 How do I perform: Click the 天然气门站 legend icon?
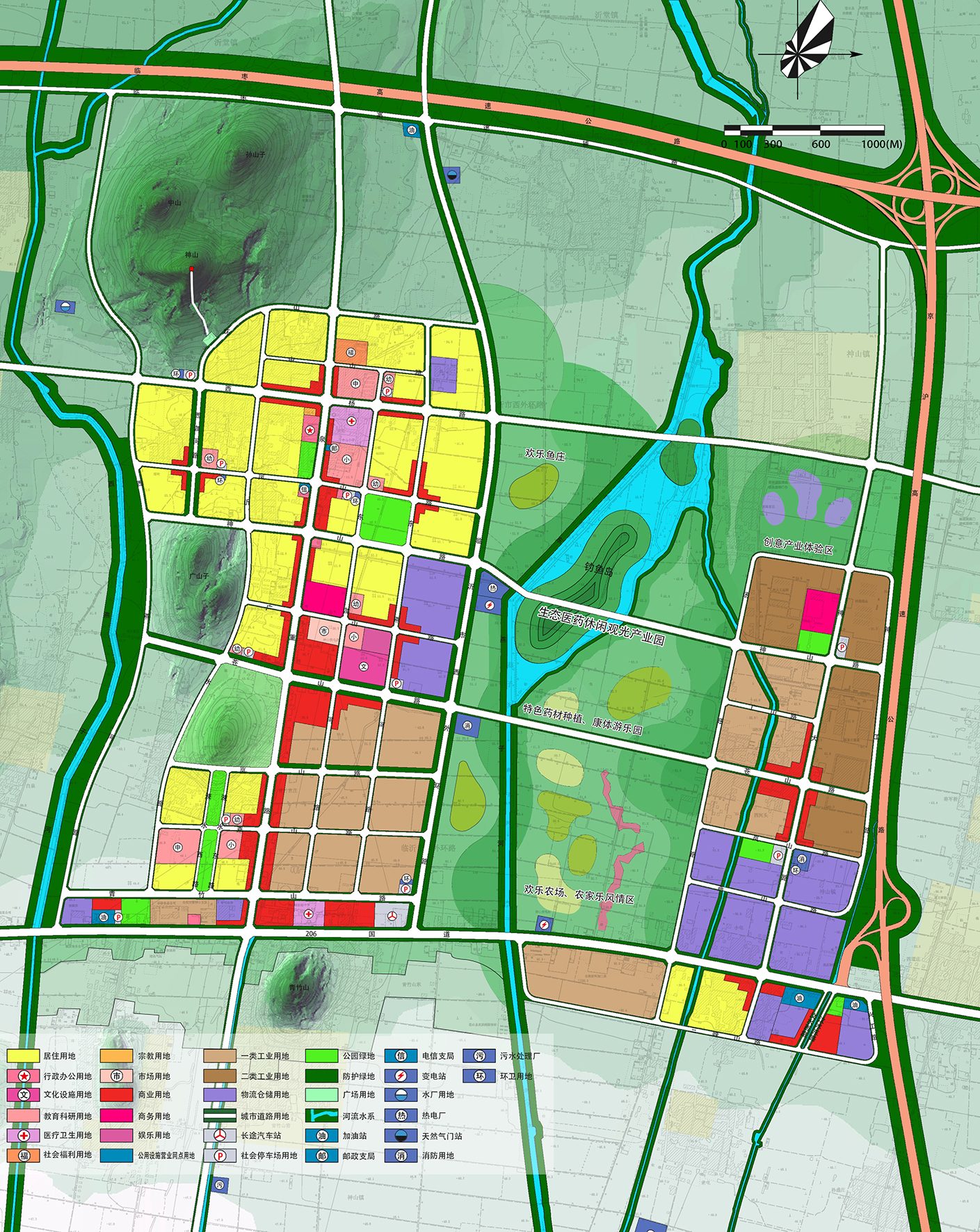[401, 1135]
